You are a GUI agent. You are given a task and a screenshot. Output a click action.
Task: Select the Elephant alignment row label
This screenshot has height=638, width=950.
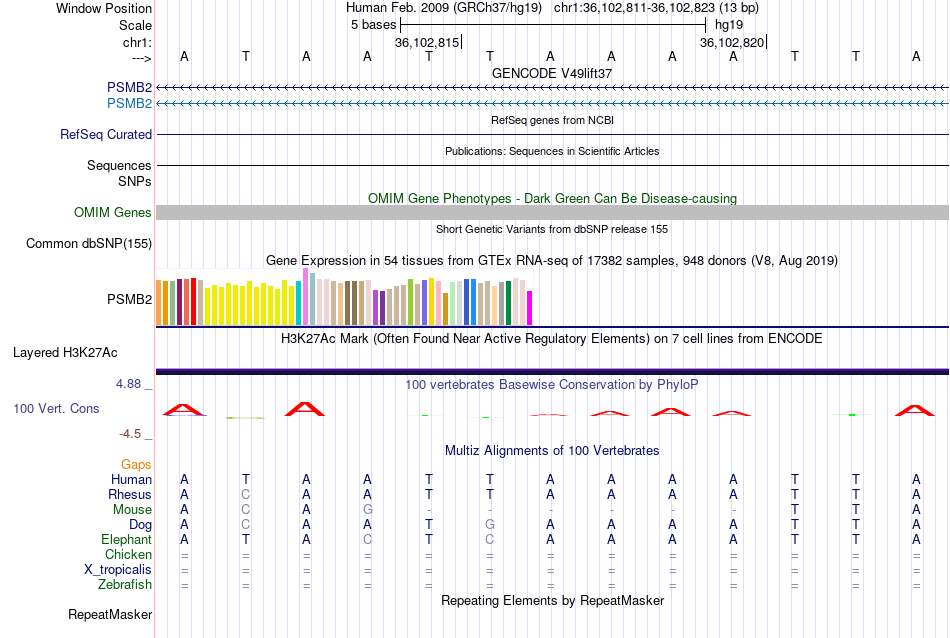pyautogui.click(x=126, y=539)
